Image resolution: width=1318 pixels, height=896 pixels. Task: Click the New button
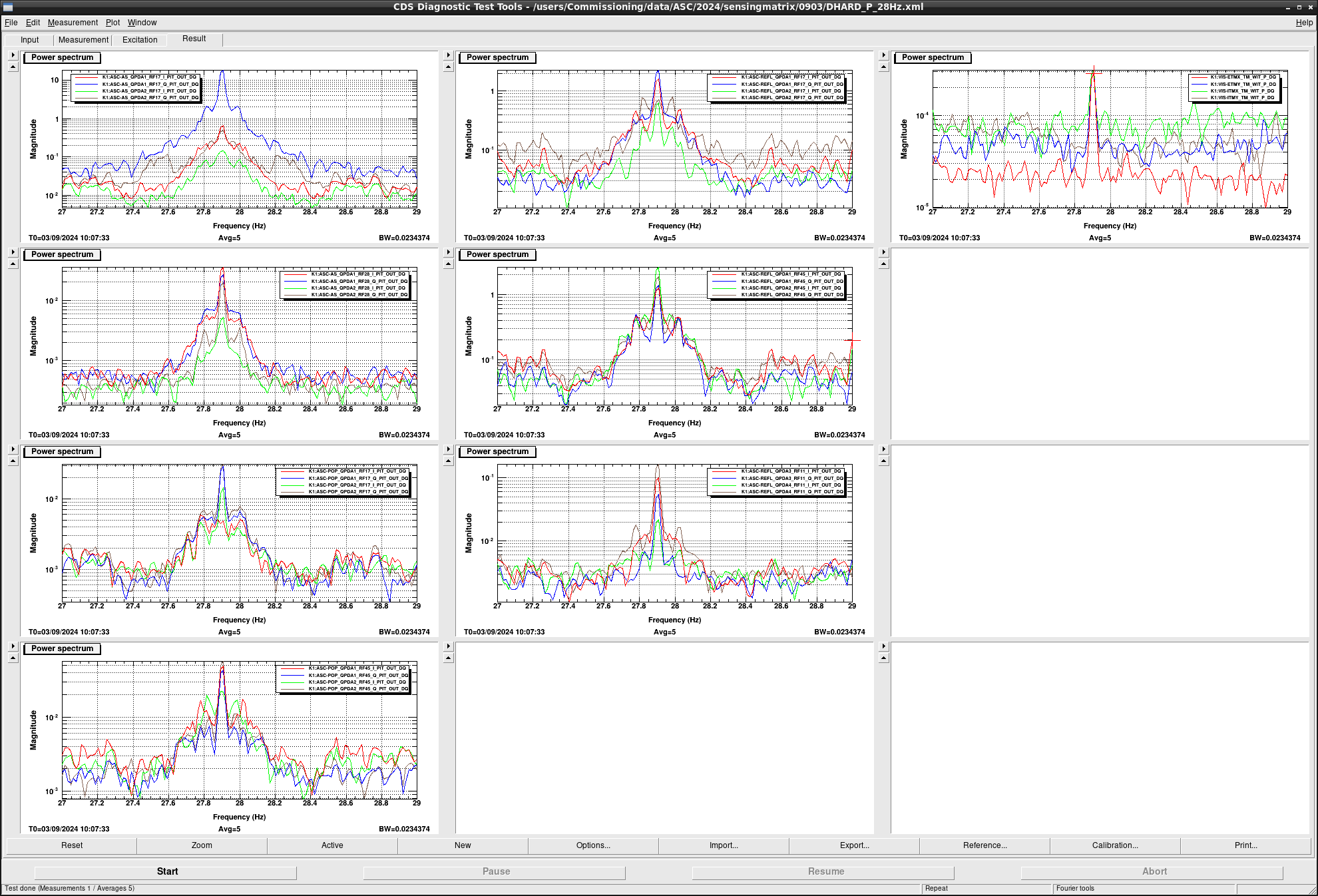(463, 845)
